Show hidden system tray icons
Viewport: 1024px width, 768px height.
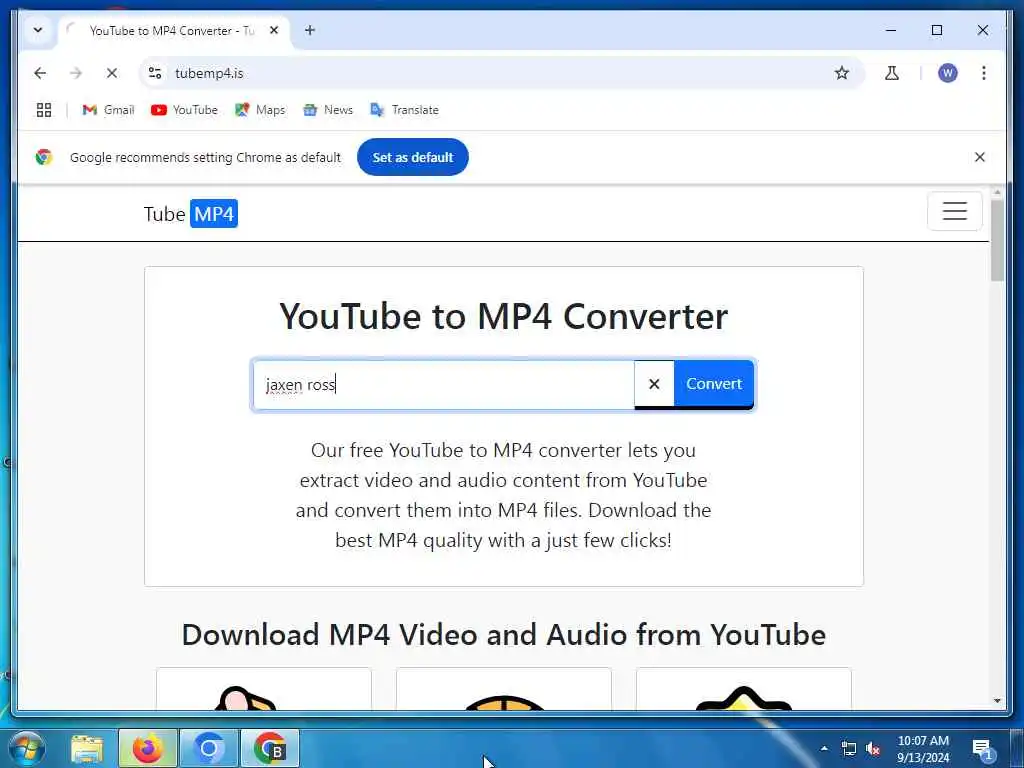tap(824, 748)
